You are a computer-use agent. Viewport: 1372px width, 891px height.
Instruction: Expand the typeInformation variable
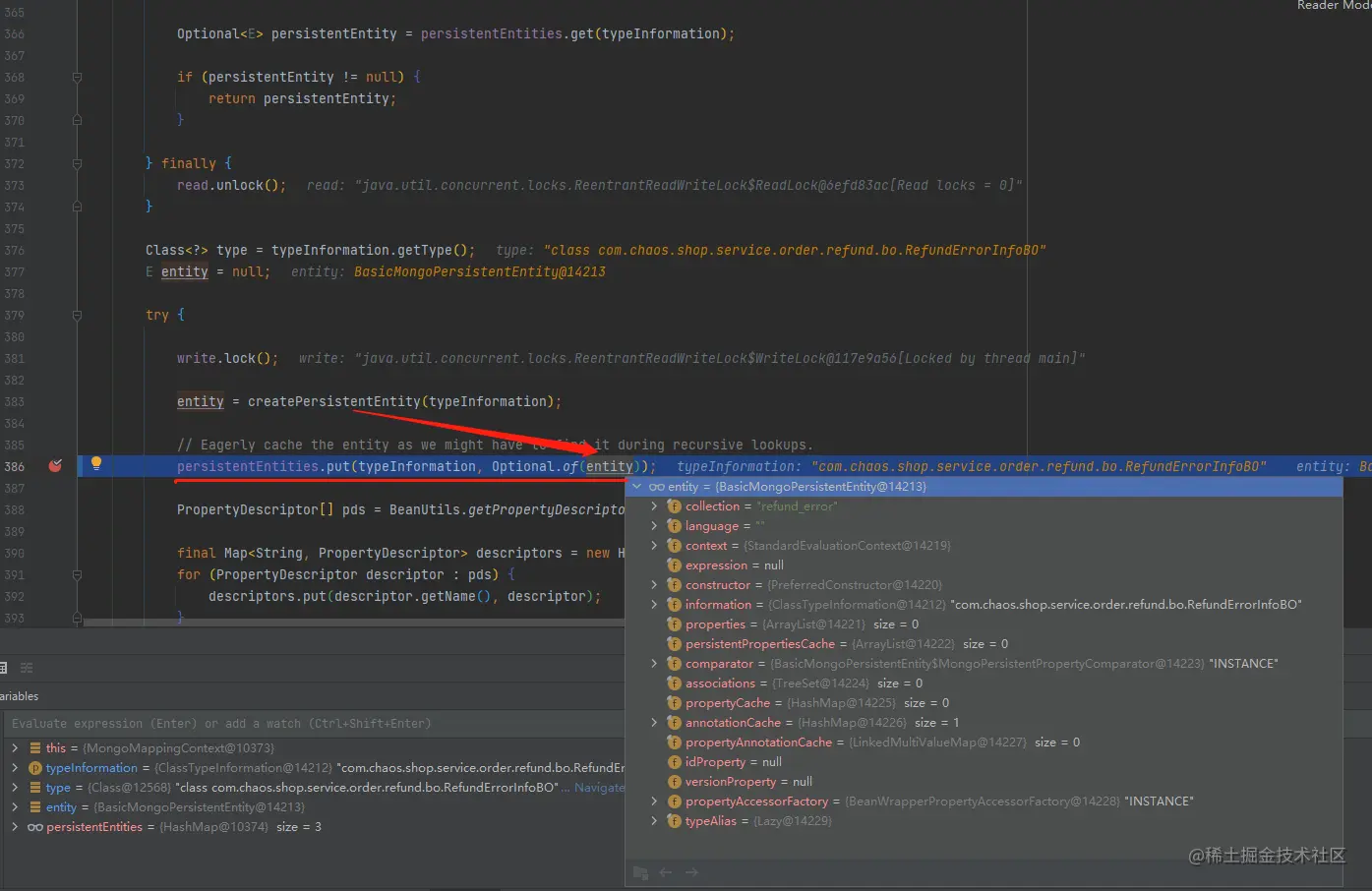click(15, 767)
